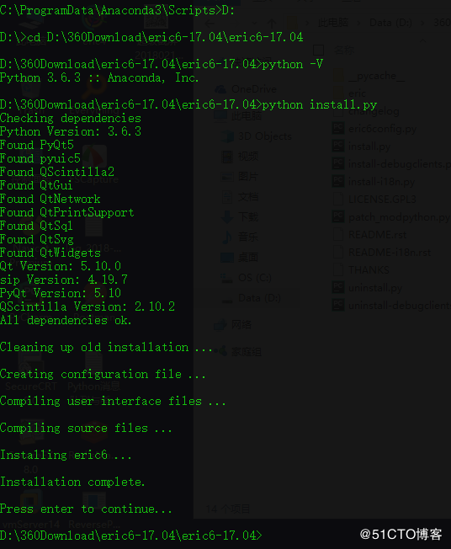451x549 pixels.
Task: Click the eric6config.py file icon
Action: tap(338, 128)
